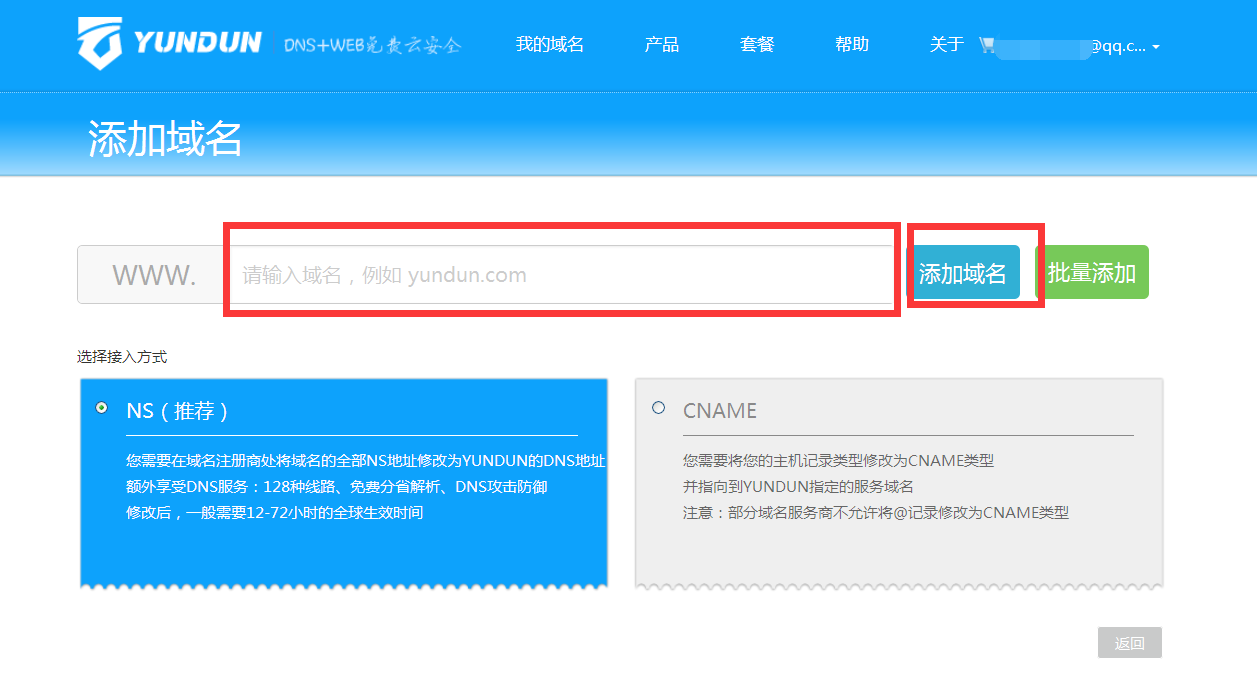Open the 产品 menu item
The image size is (1257, 673).
661,44
